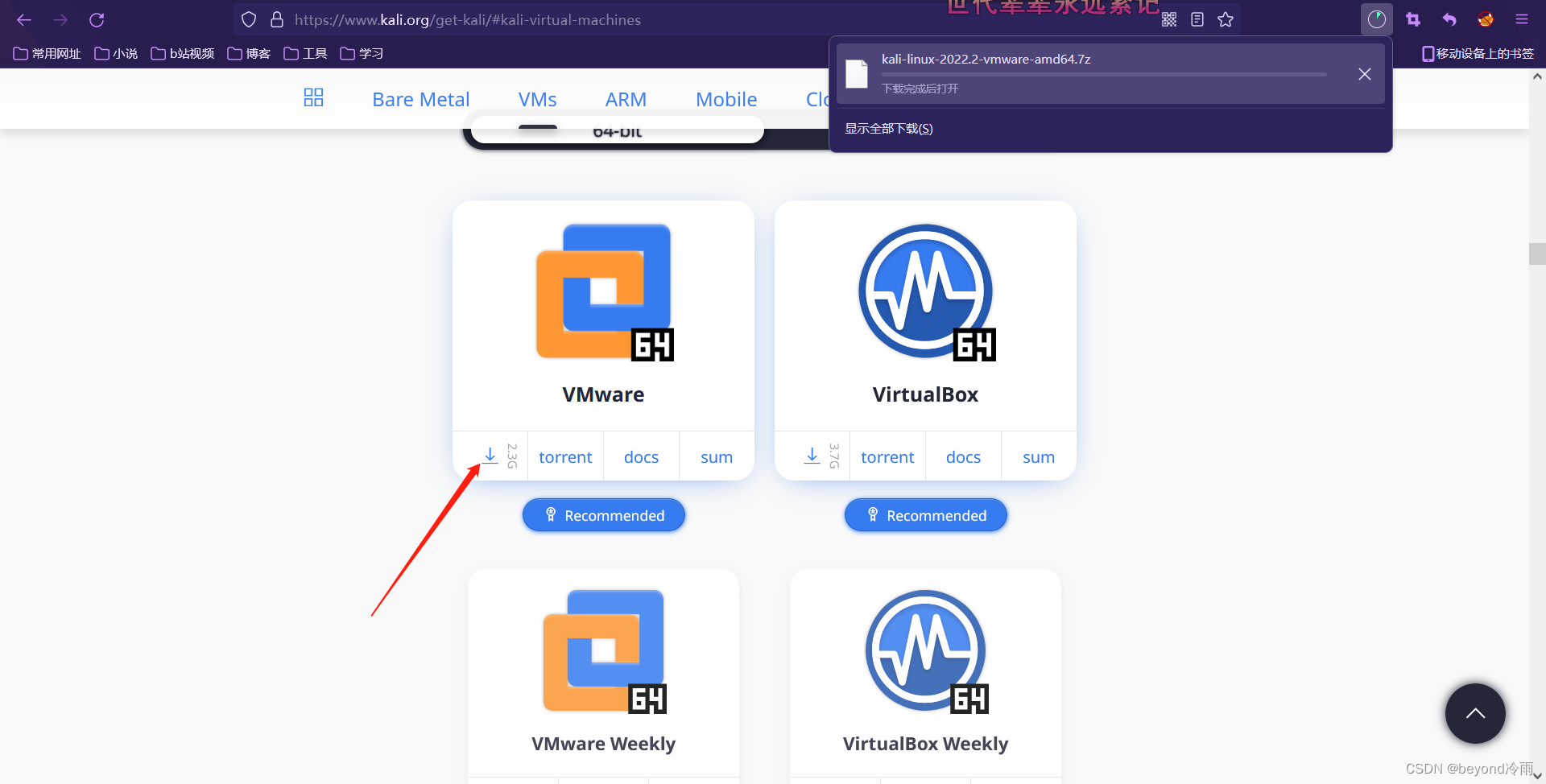Show all downloads (显示全部下载)

tap(889, 129)
